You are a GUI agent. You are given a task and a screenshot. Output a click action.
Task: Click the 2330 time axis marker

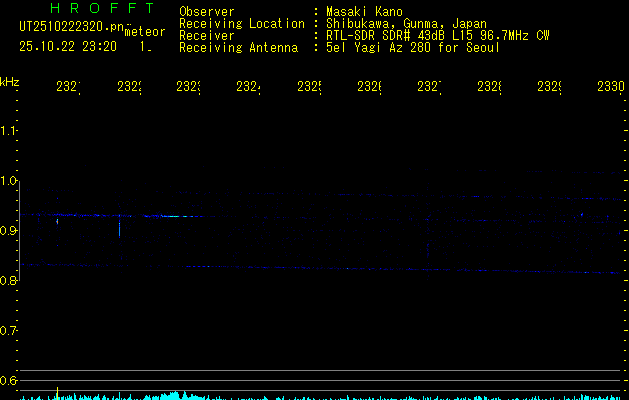tap(611, 87)
